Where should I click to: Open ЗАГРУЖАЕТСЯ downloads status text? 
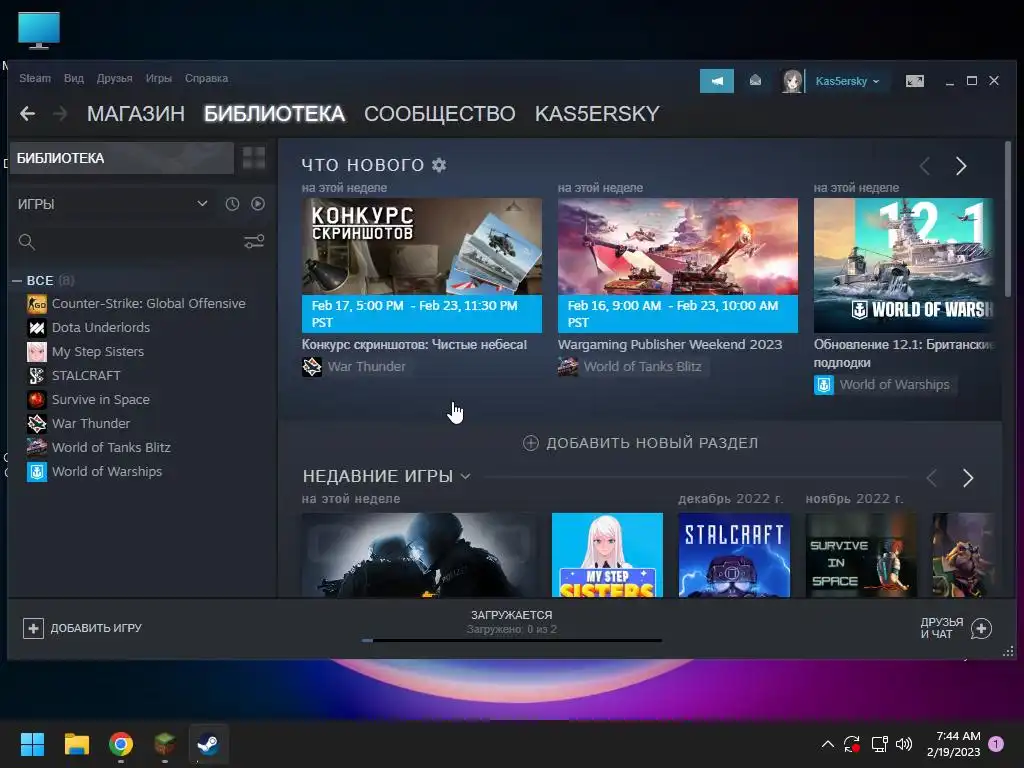tap(511, 615)
